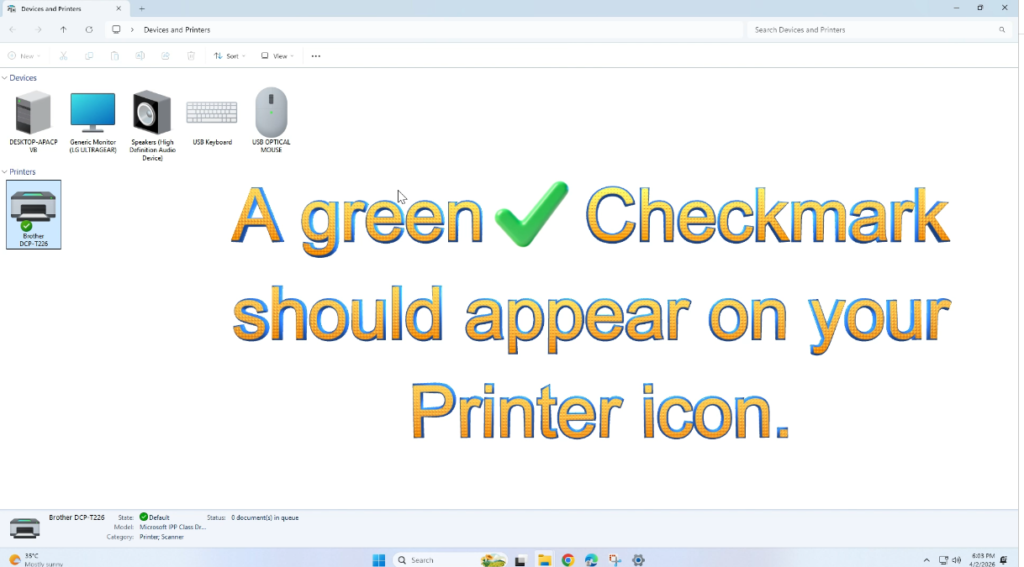Click the Cut toolbar icon
Viewport: 1024px width, 567px height.
63,56
